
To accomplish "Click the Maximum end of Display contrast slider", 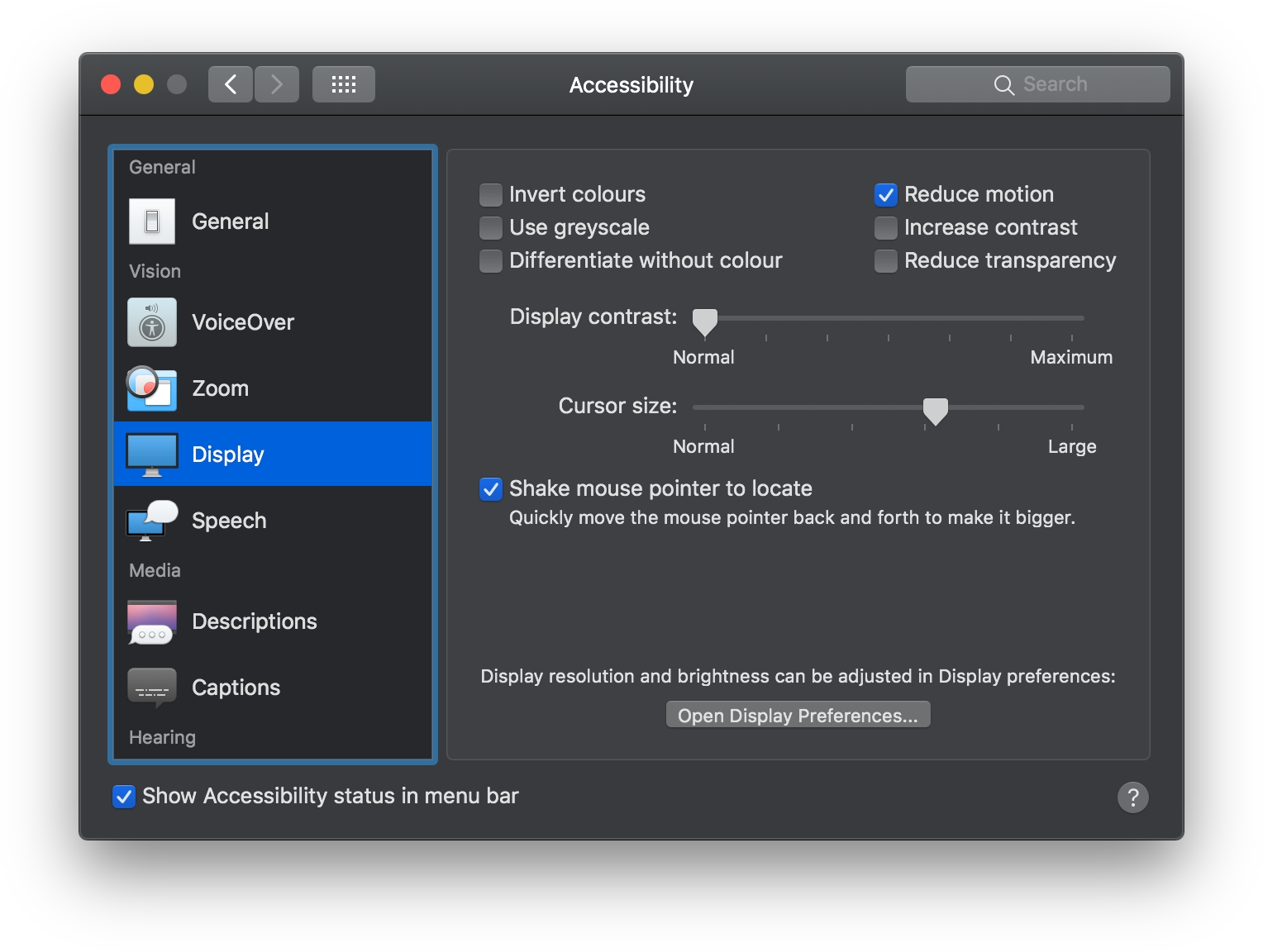I will pos(1072,318).
